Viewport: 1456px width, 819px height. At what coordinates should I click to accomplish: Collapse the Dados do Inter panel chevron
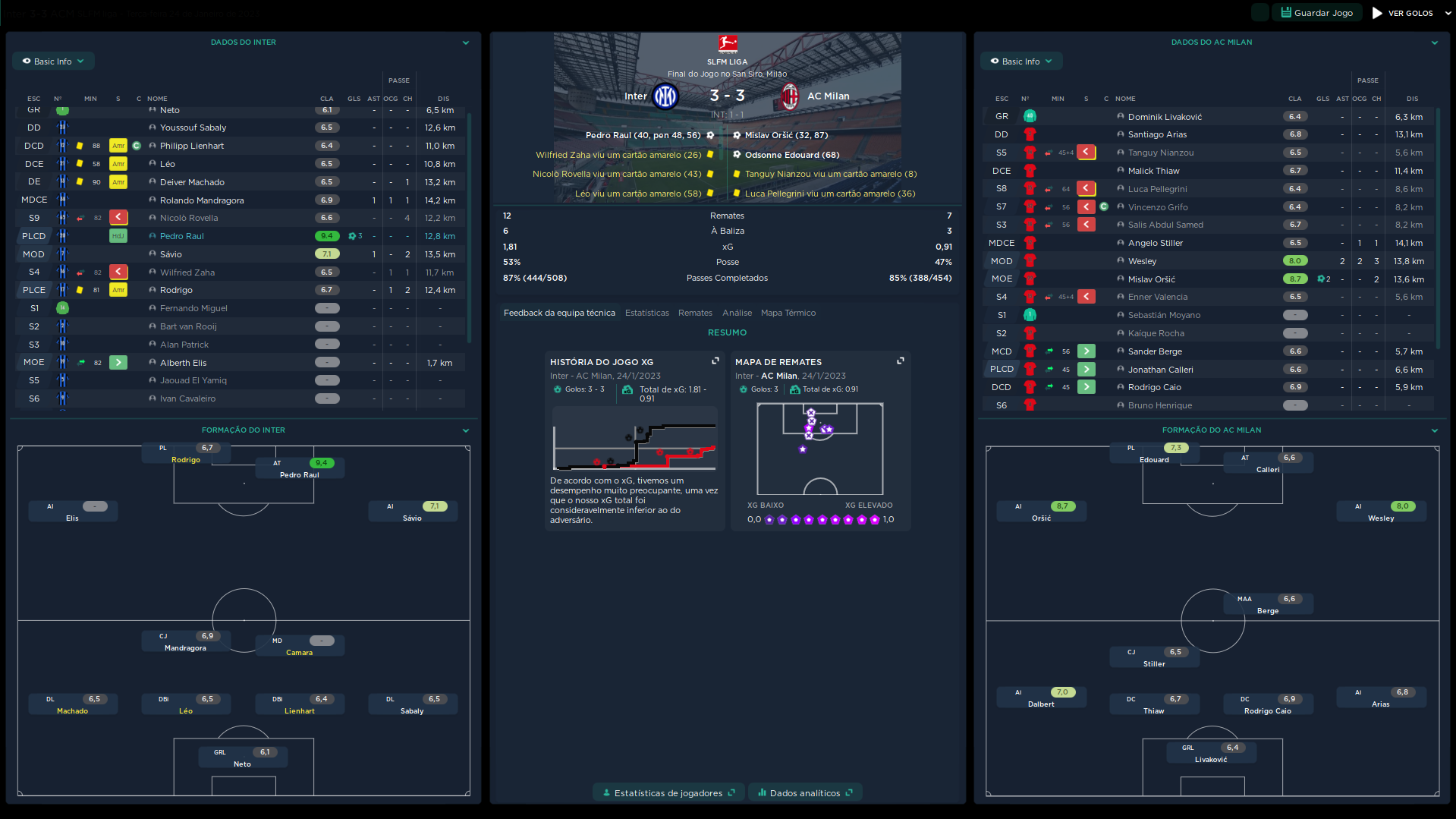click(466, 43)
